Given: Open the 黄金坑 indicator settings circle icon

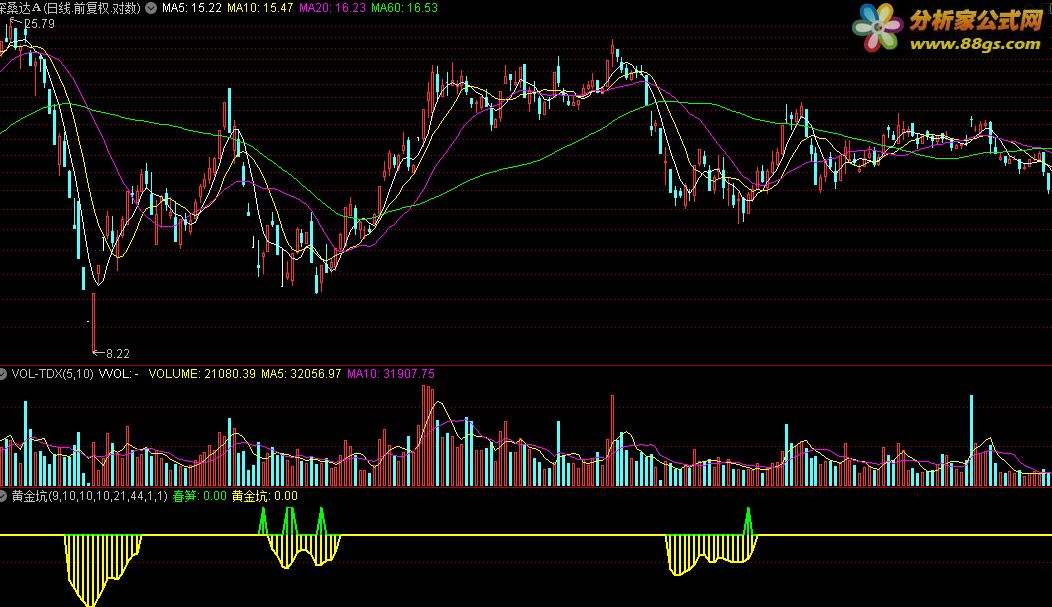Looking at the screenshot, I should point(3,496).
